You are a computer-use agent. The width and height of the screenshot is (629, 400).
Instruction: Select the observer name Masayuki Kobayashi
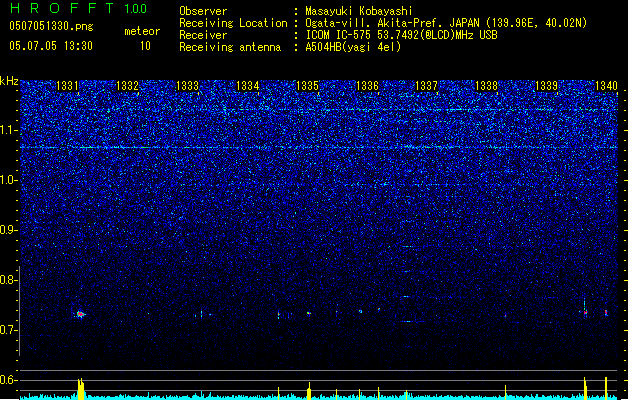[x=359, y=11]
